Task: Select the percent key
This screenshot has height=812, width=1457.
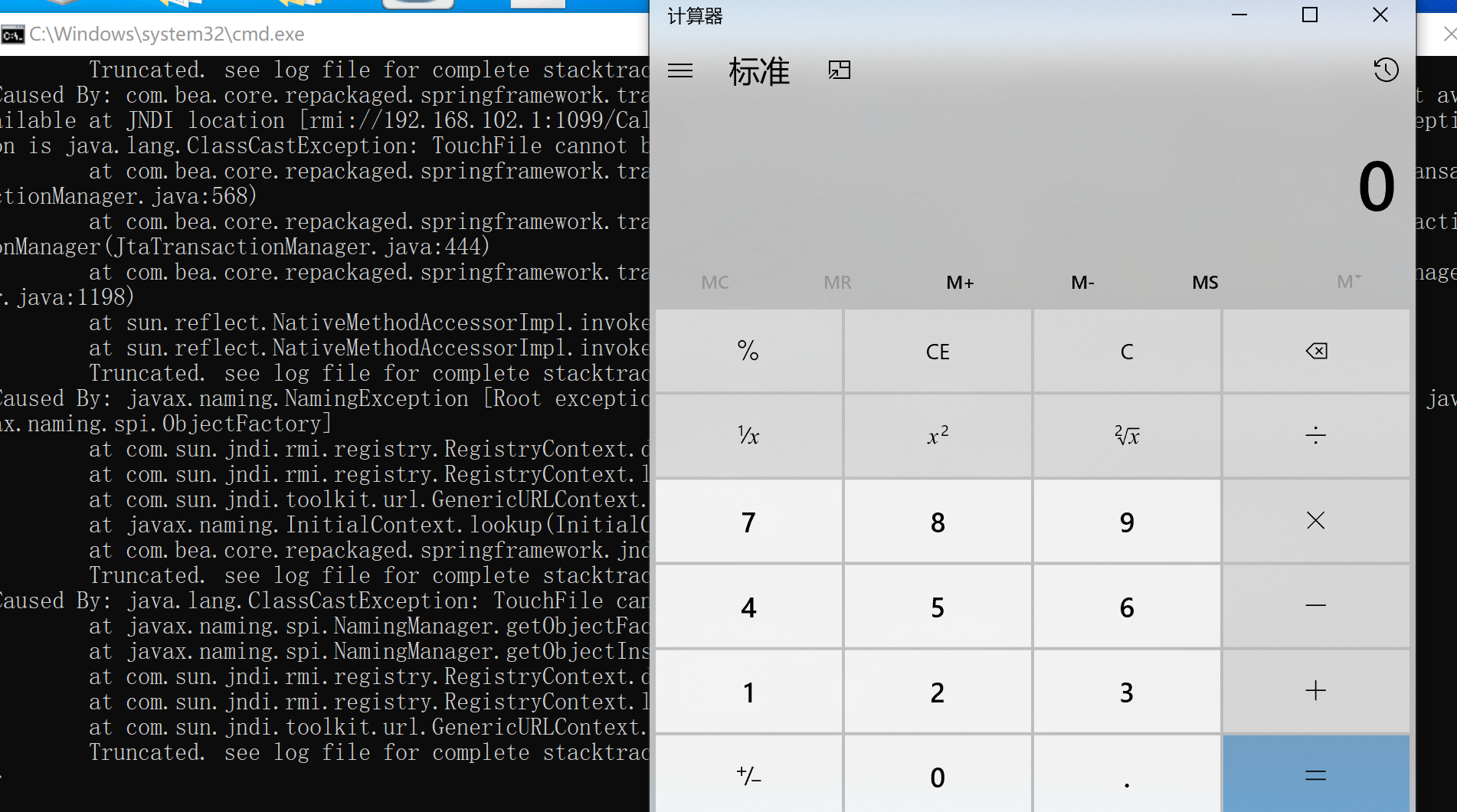Action: (x=748, y=352)
